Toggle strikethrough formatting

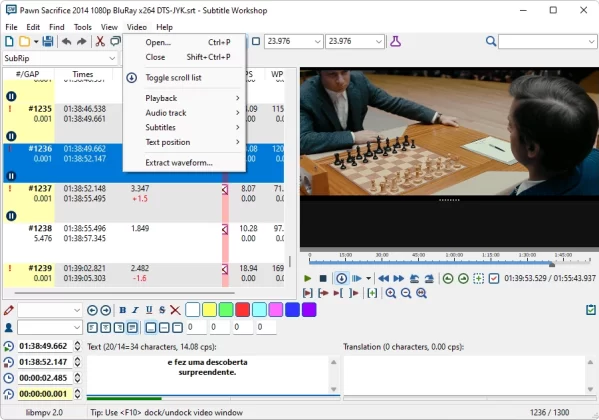click(162, 310)
